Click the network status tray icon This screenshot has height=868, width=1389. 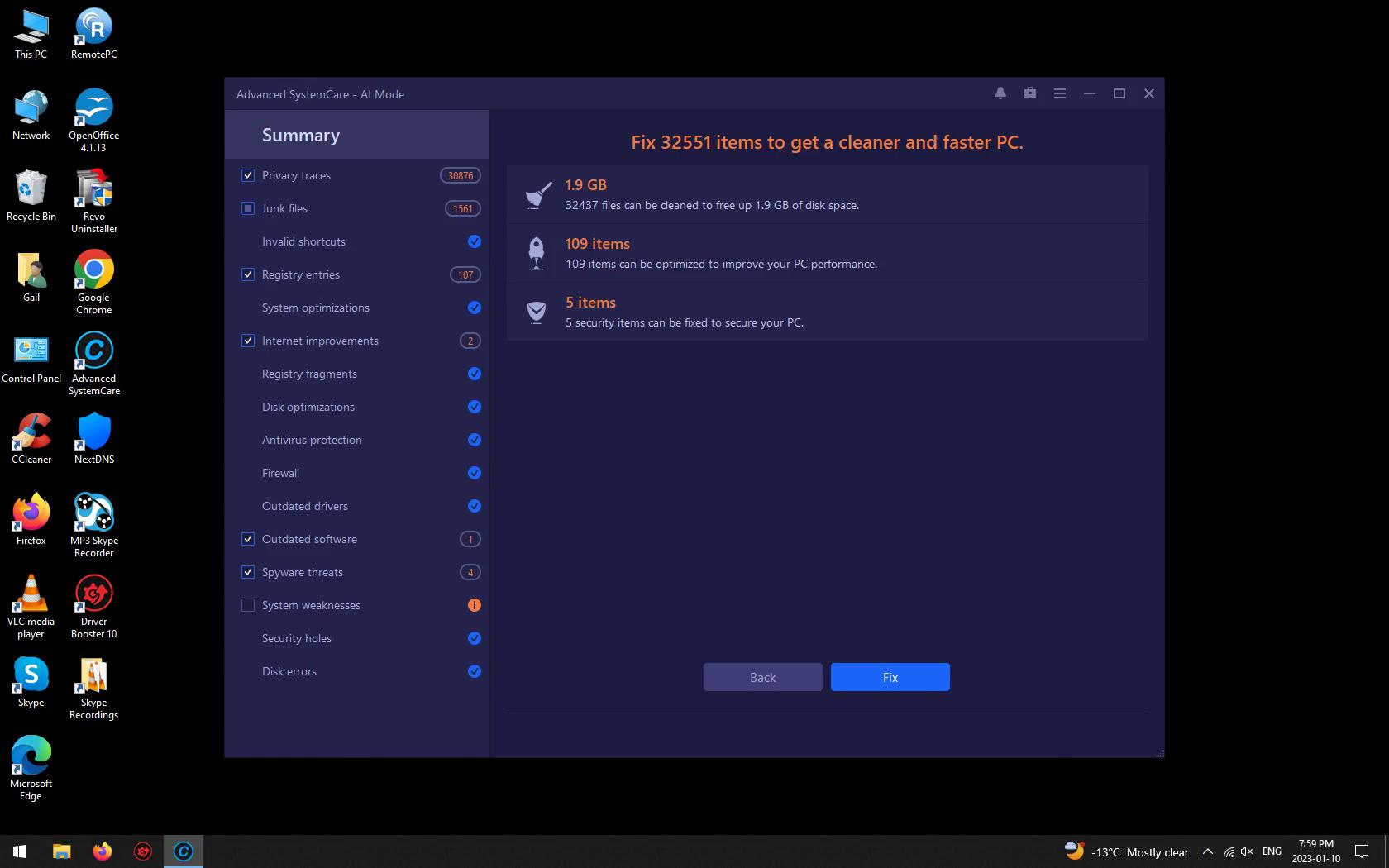coord(1229,851)
